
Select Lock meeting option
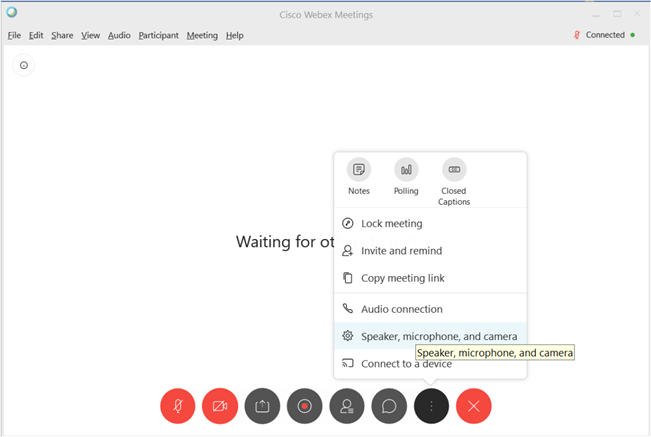[391, 224]
